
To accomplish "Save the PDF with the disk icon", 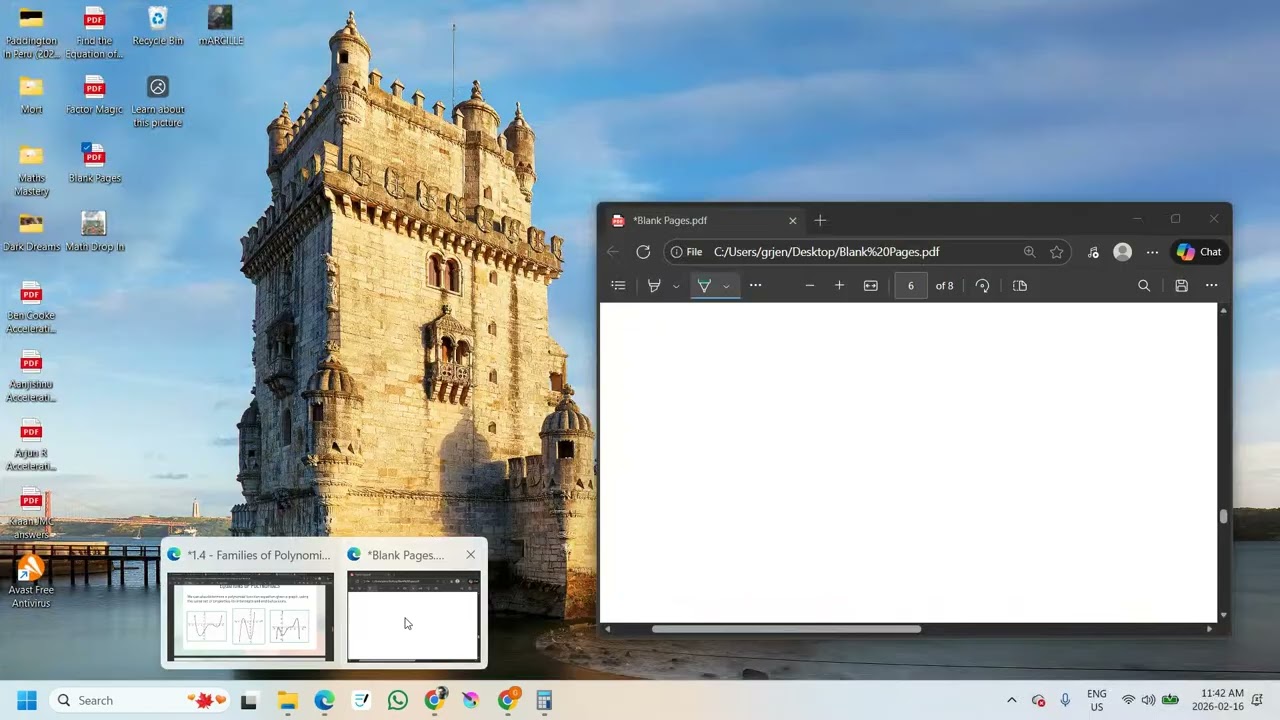I will (1181, 286).
